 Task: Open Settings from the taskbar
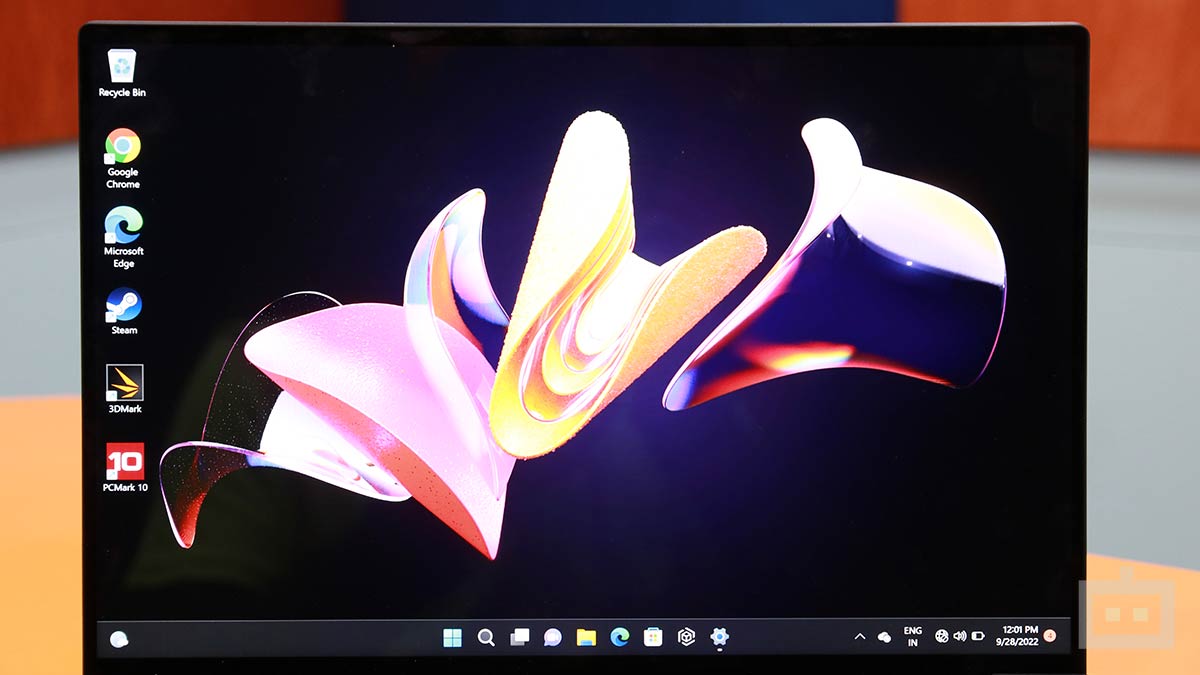coord(719,635)
